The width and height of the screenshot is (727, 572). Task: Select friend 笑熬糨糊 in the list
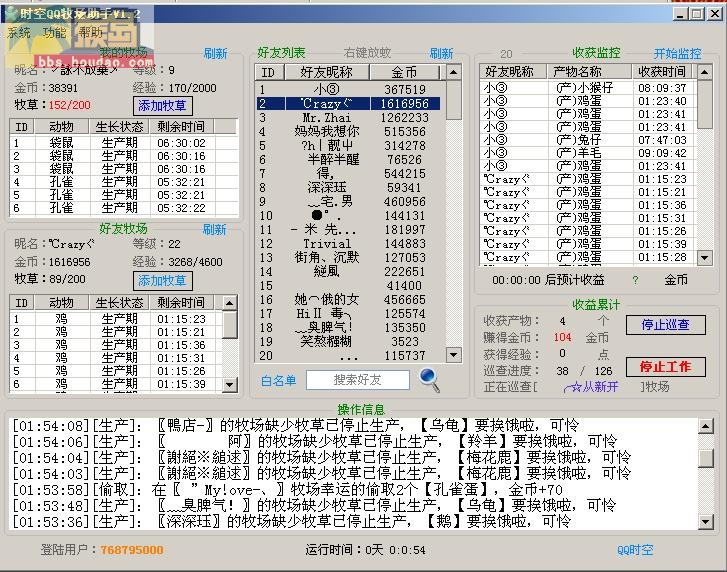point(348,342)
